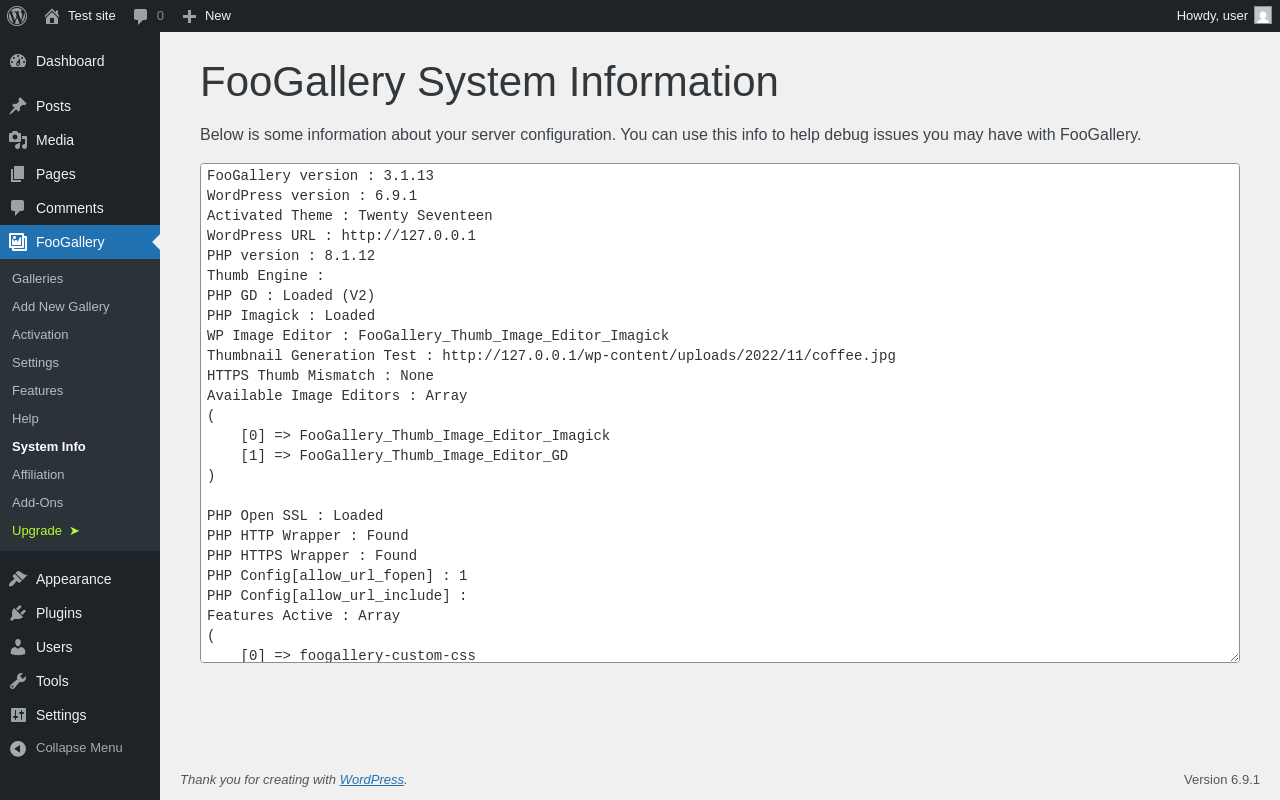Viewport: 1280px width, 800px height.
Task: Open FooGallery Settings submenu item
Action: coord(80,363)
